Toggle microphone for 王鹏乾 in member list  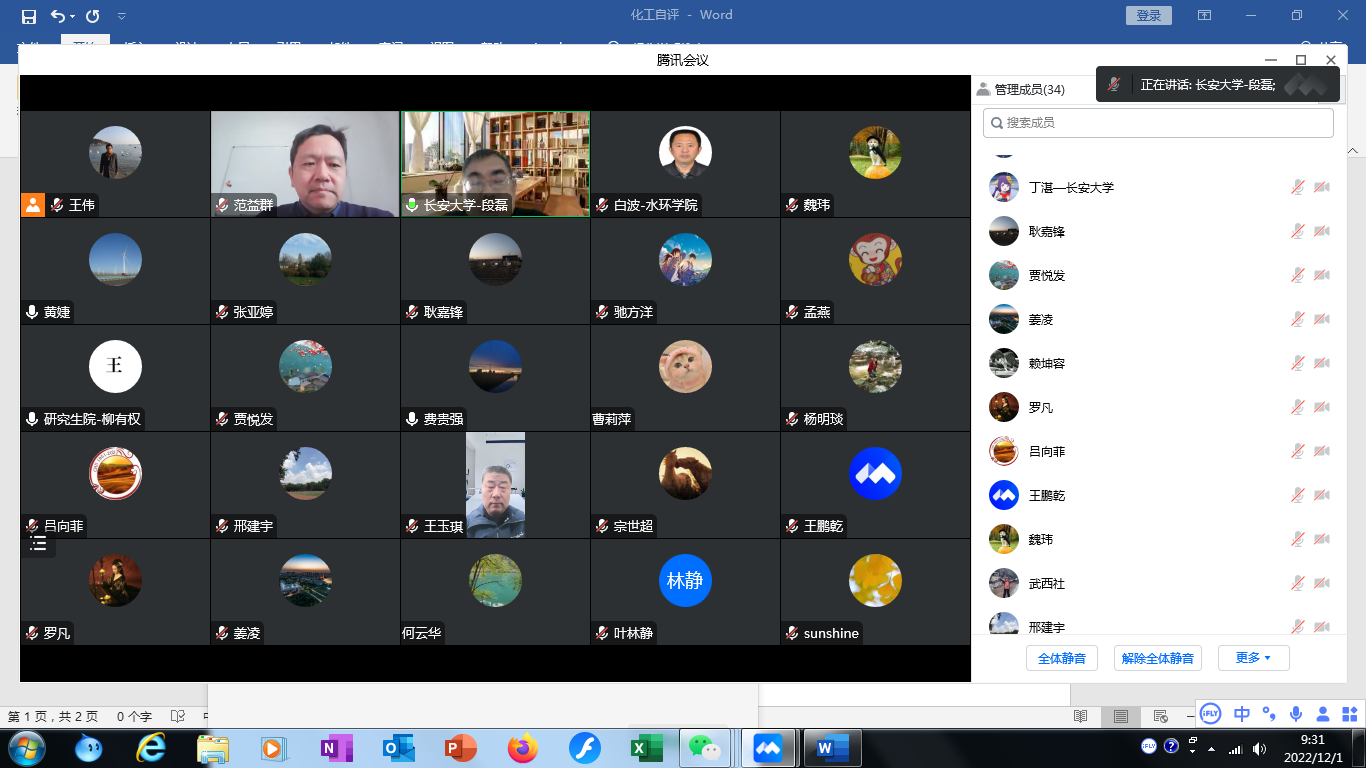point(1297,495)
